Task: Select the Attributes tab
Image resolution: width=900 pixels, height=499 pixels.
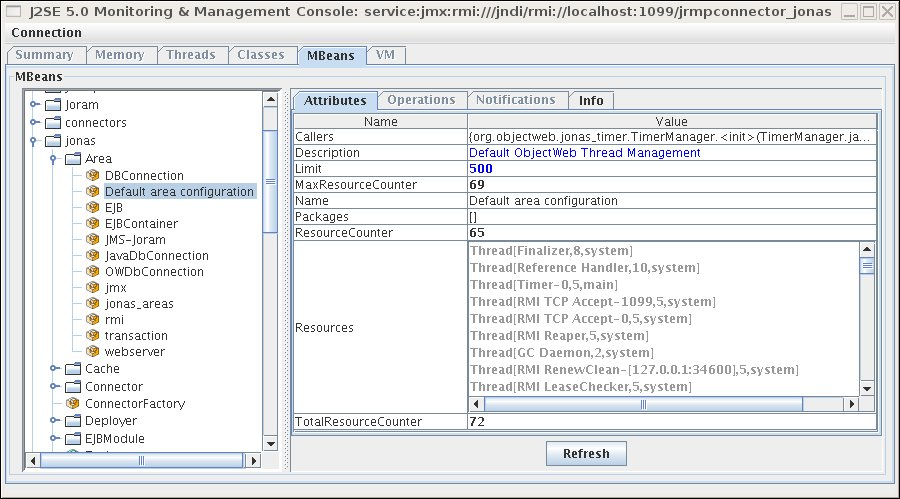Action: click(x=335, y=100)
